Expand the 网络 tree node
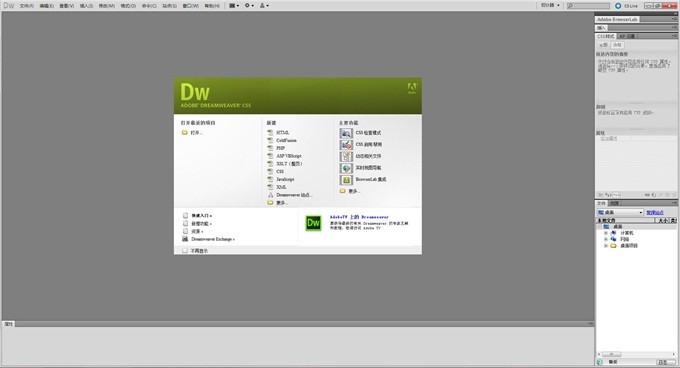The height and width of the screenshot is (368, 680). pos(606,239)
